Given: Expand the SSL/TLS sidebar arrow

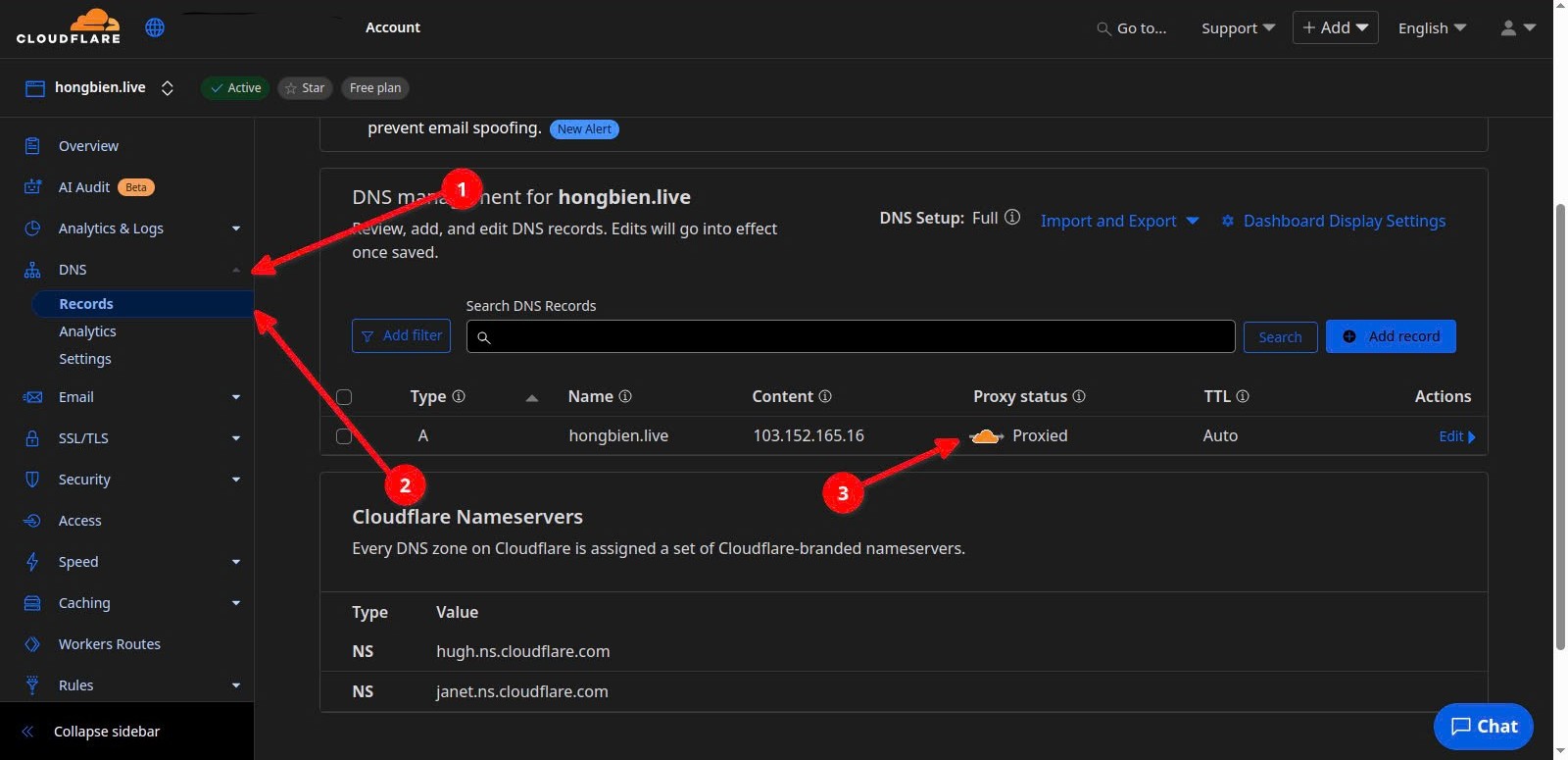Looking at the screenshot, I should tap(236, 438).
